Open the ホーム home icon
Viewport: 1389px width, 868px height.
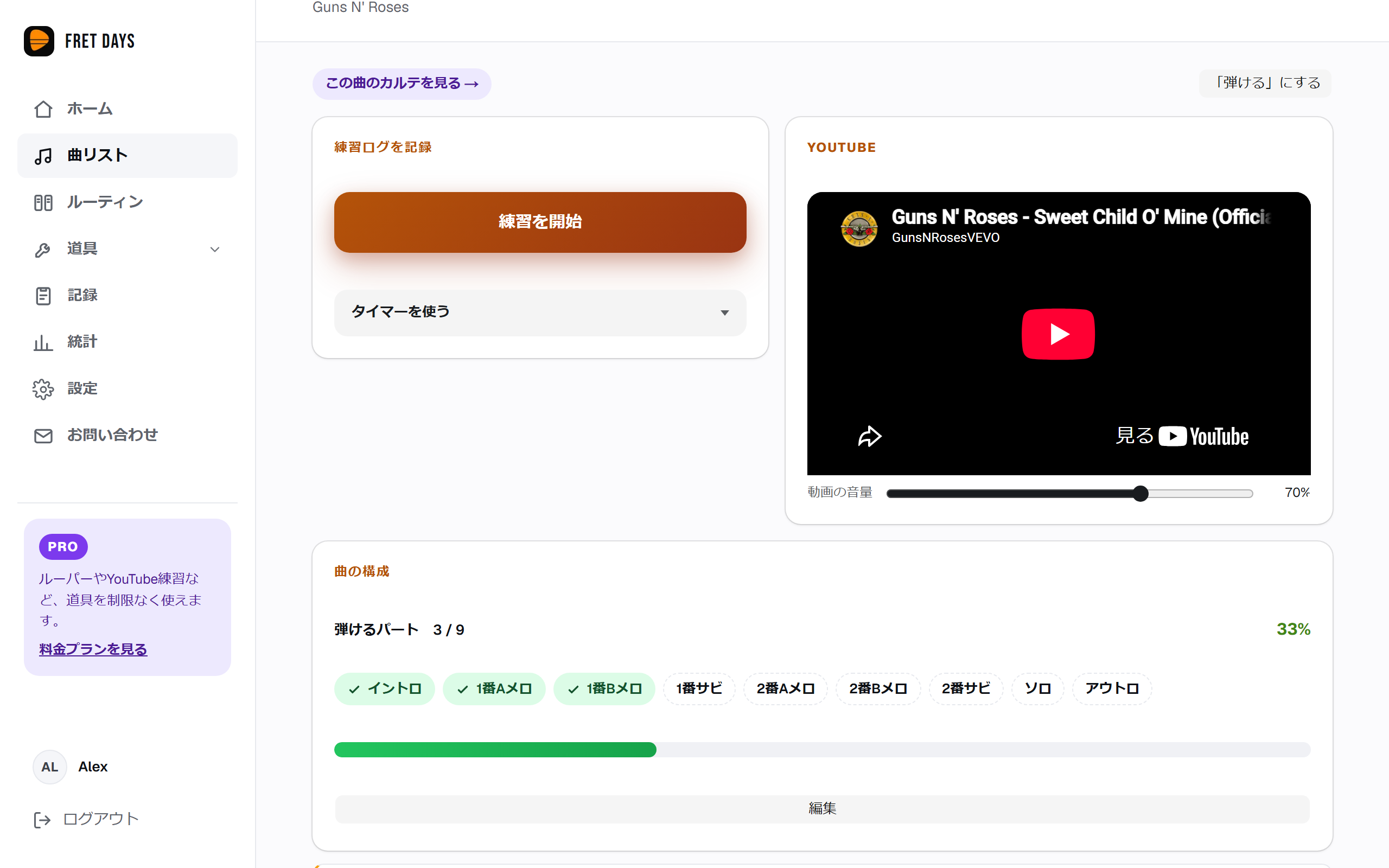pos(43,109)
